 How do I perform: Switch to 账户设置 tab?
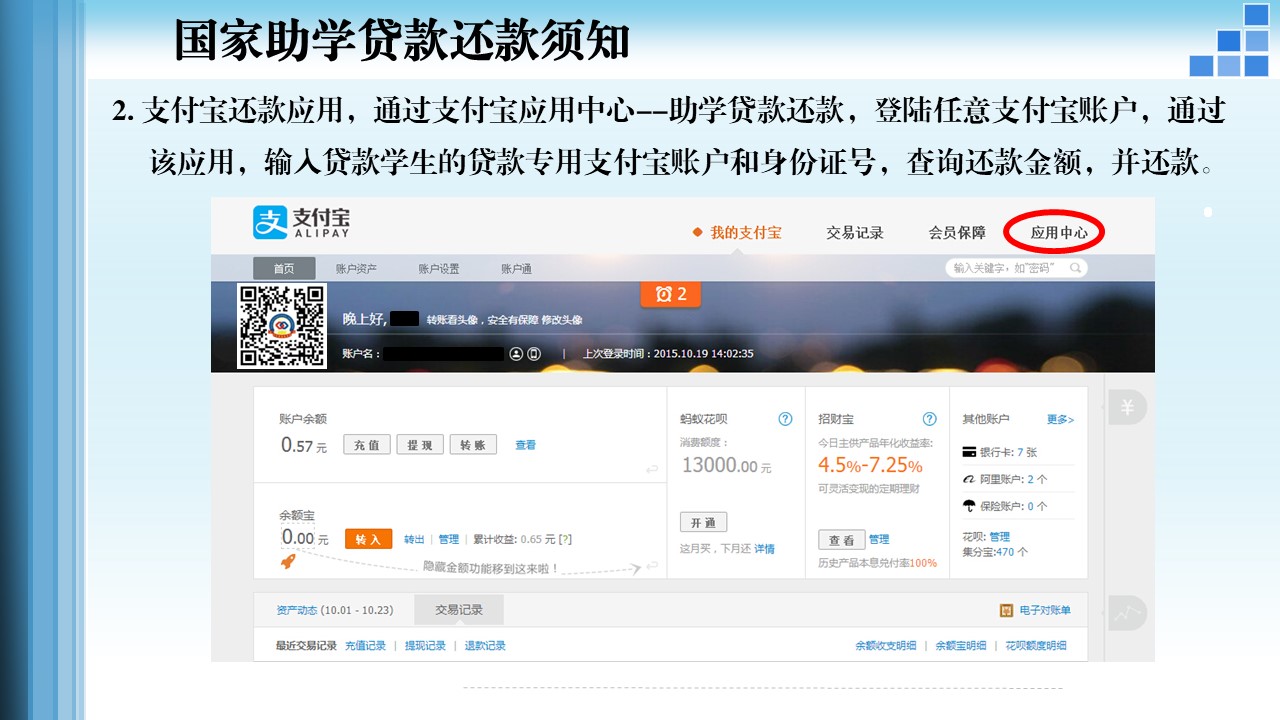tap(439, 268)
